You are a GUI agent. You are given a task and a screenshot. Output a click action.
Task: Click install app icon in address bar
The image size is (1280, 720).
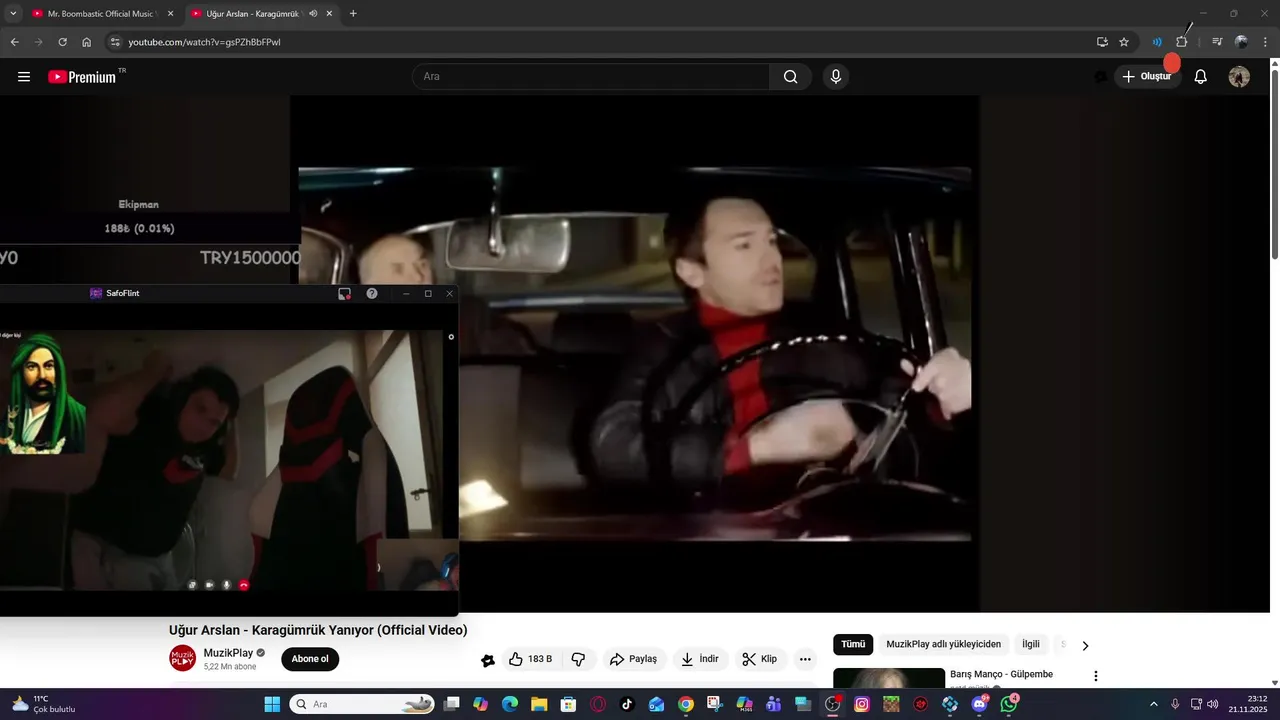tap(1102, 42)
